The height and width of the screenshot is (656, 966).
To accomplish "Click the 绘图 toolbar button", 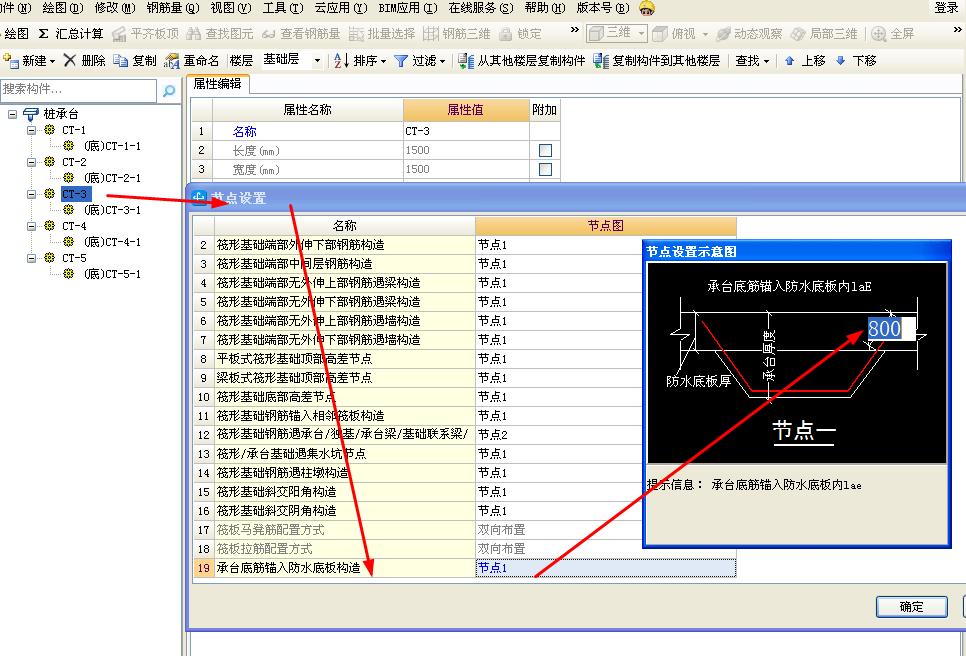I will pos(15,34).
